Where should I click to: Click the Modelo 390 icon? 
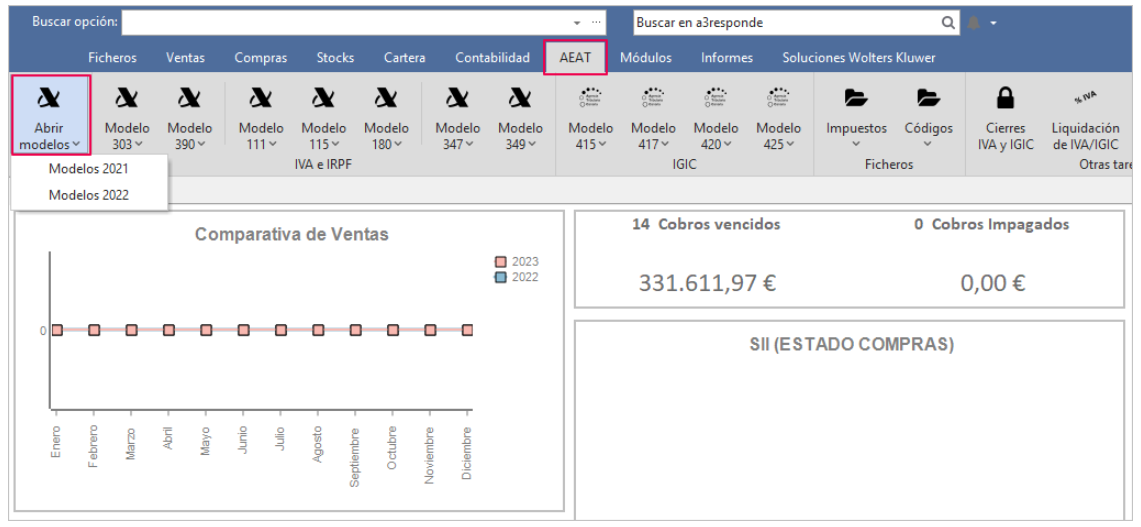point(190,98)
